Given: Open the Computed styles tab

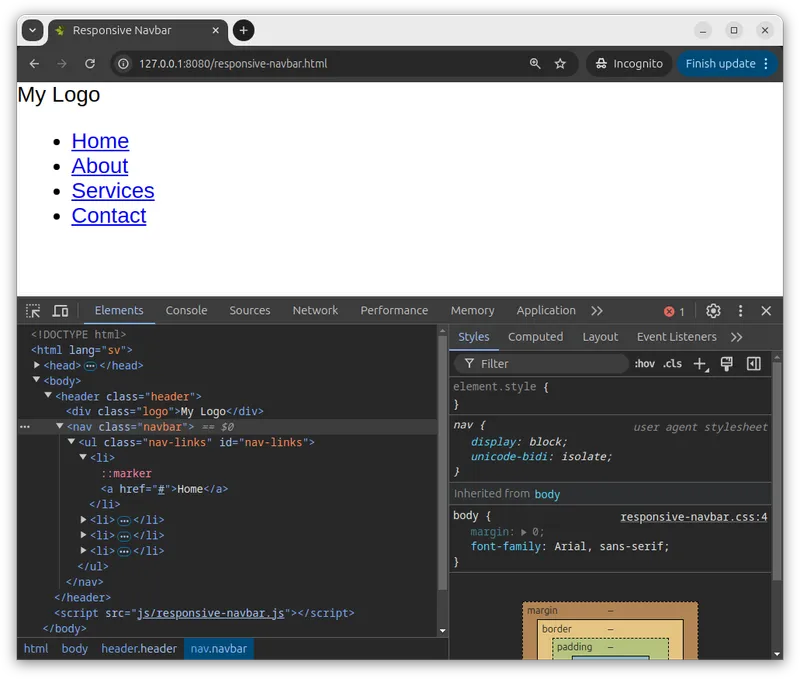Looking at the screenshot, I should [x=535, y=337].
